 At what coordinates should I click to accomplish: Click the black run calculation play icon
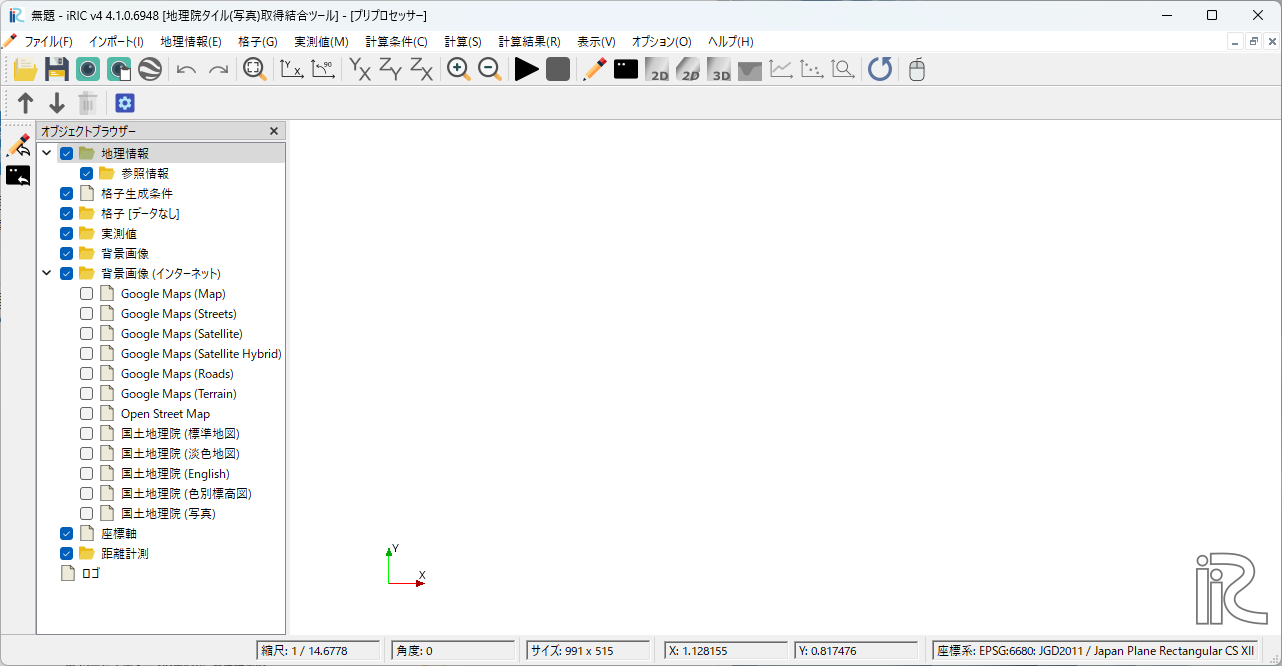(526, 69)
